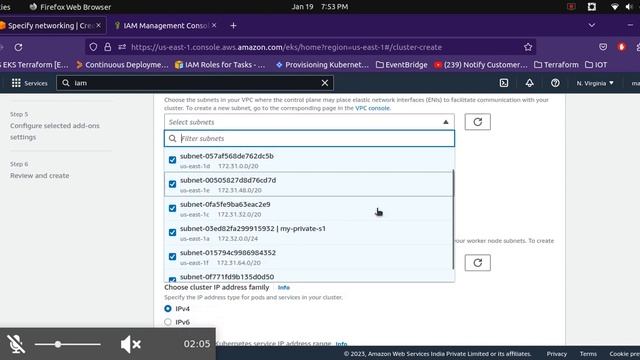Go to Review and create step
Viewport: 640px width, 360px height.
tap(40, 176)
